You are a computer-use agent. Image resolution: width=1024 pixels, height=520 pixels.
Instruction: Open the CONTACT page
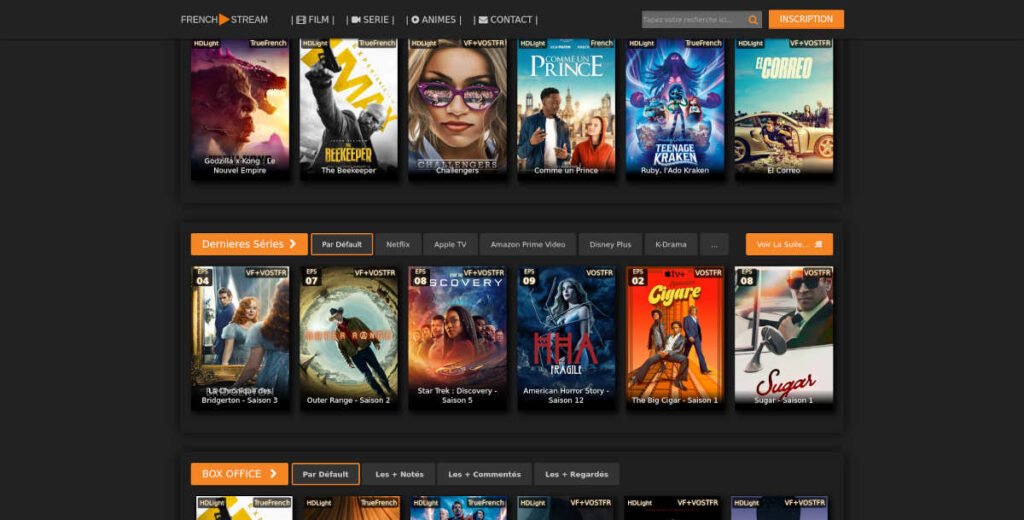[x=505, y=20]
